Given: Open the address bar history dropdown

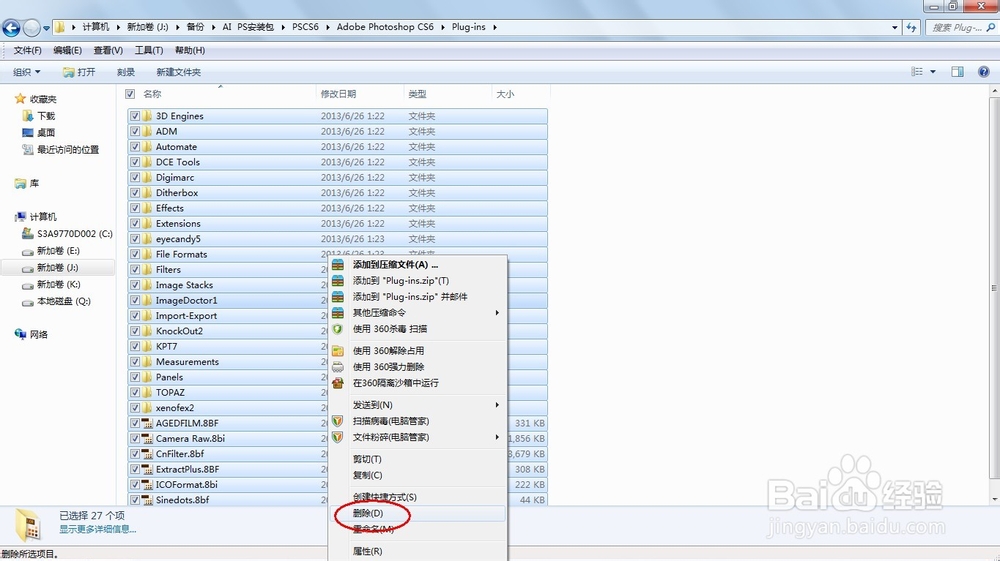Looking at the screenshot, I should point(895,27).
